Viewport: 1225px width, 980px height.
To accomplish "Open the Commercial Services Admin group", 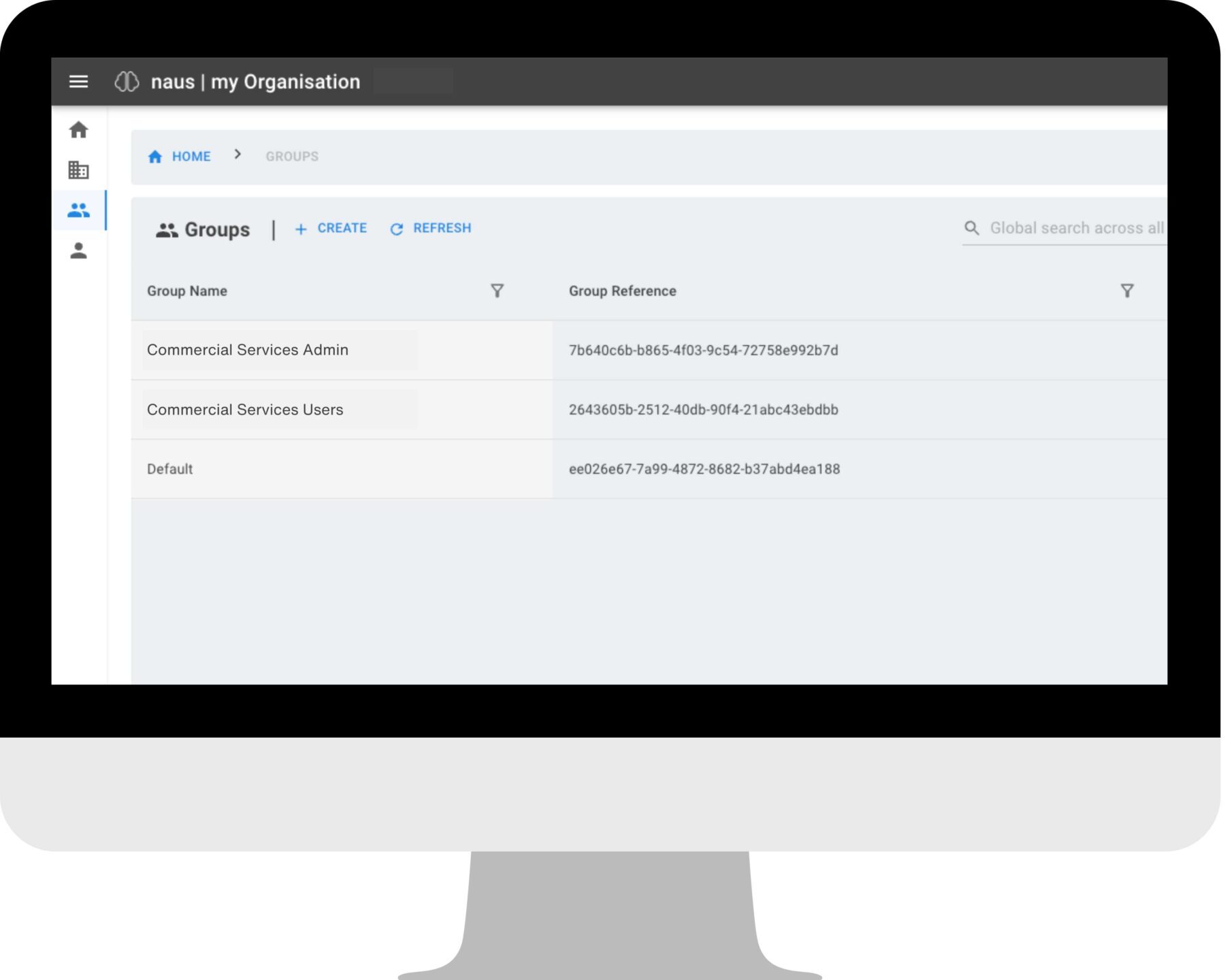I will [248, 350].
